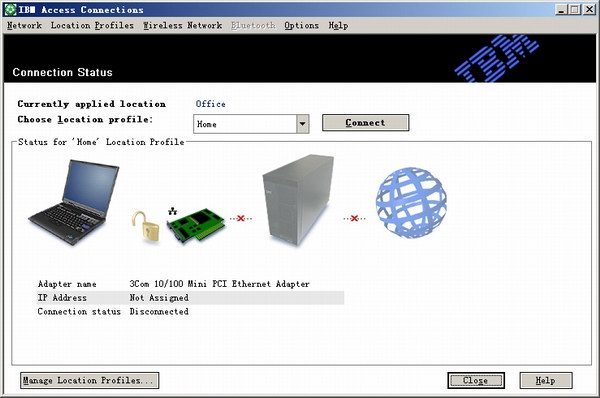Open the Location Profiles menu
The image size is (600, 398).
click(x=92, y=26)
